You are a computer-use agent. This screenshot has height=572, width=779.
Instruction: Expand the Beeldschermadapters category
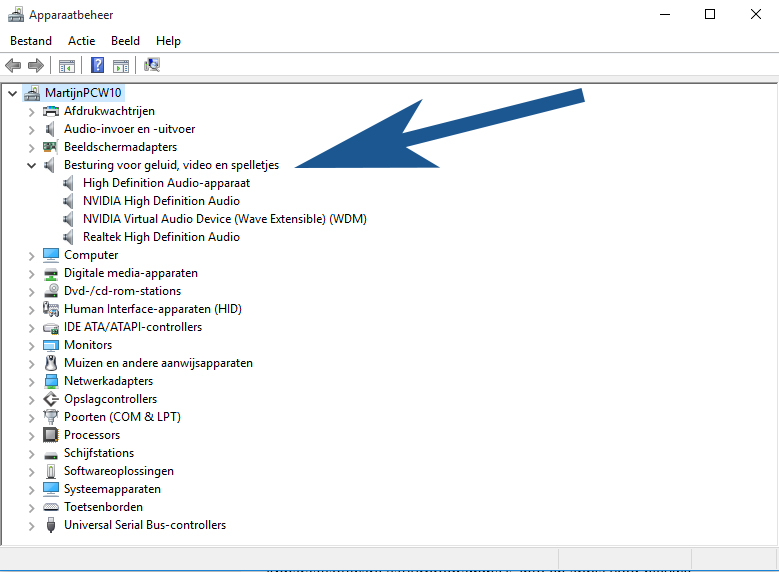tap(31, 148)
